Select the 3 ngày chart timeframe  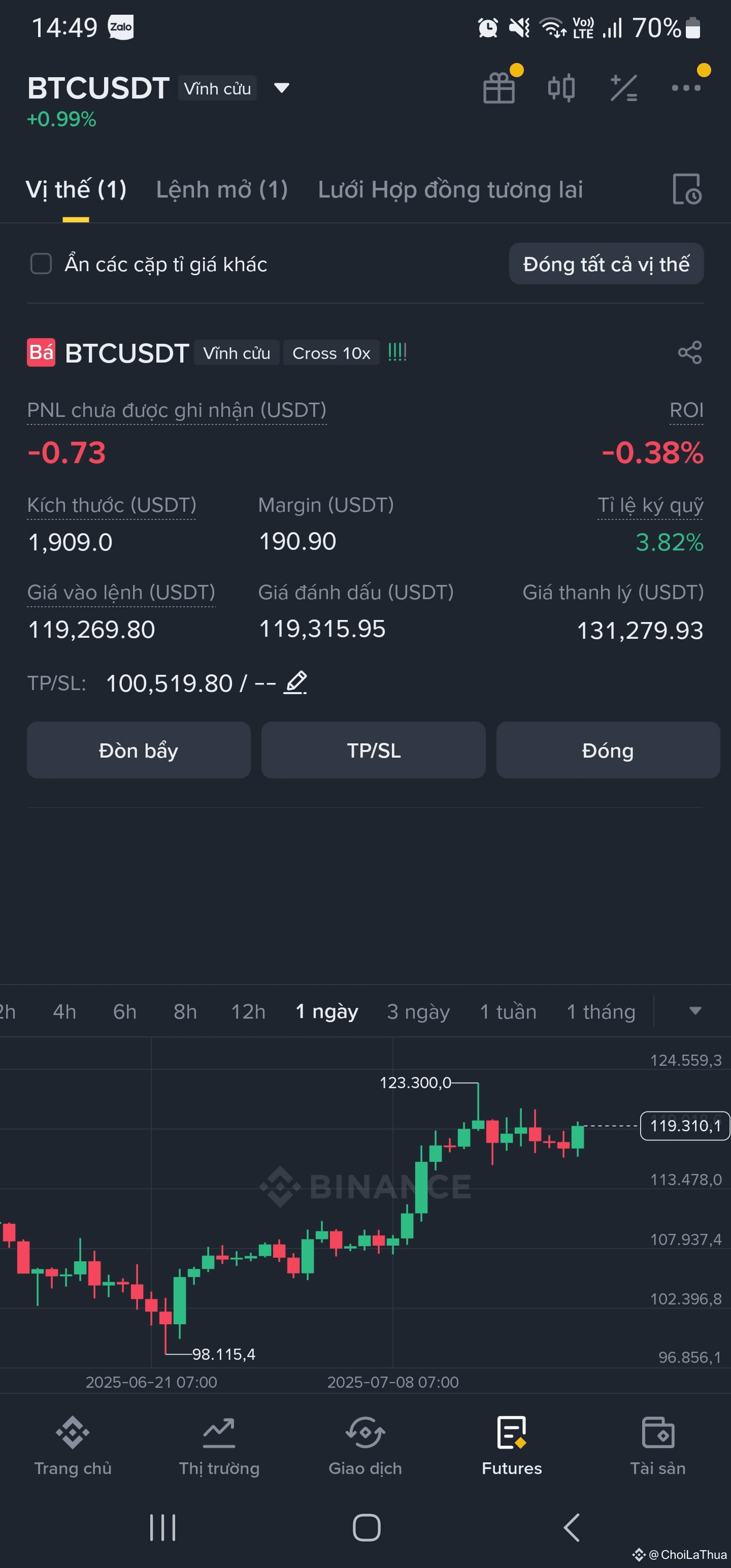[x=418, y=1011]
